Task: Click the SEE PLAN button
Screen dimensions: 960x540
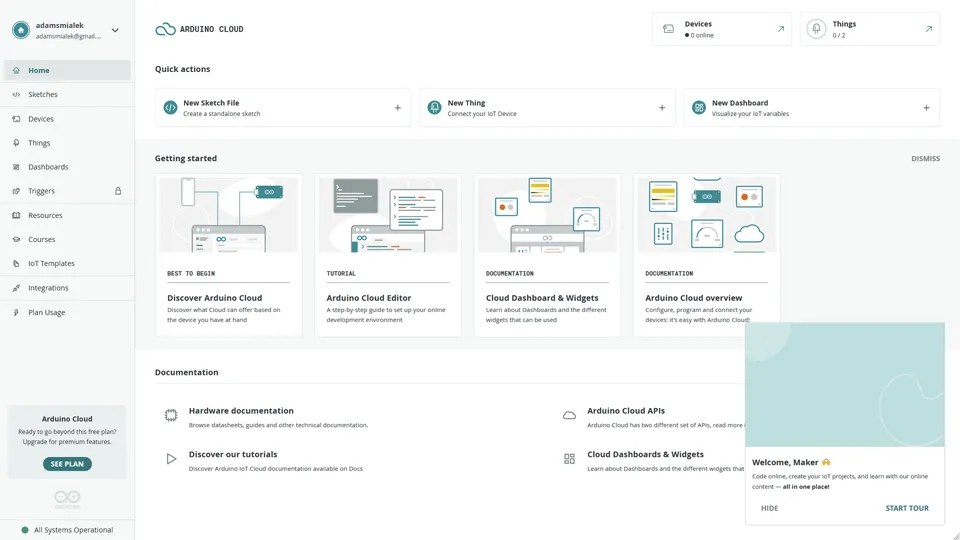Action: pyautogui.click(x=67, y=464)
